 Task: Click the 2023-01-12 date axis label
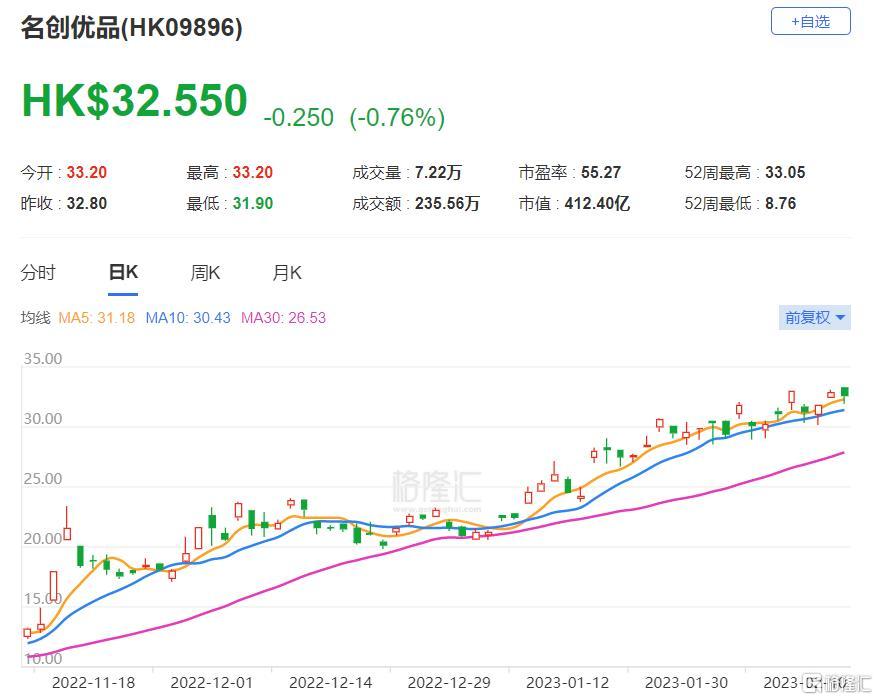[x=567, y=683]
